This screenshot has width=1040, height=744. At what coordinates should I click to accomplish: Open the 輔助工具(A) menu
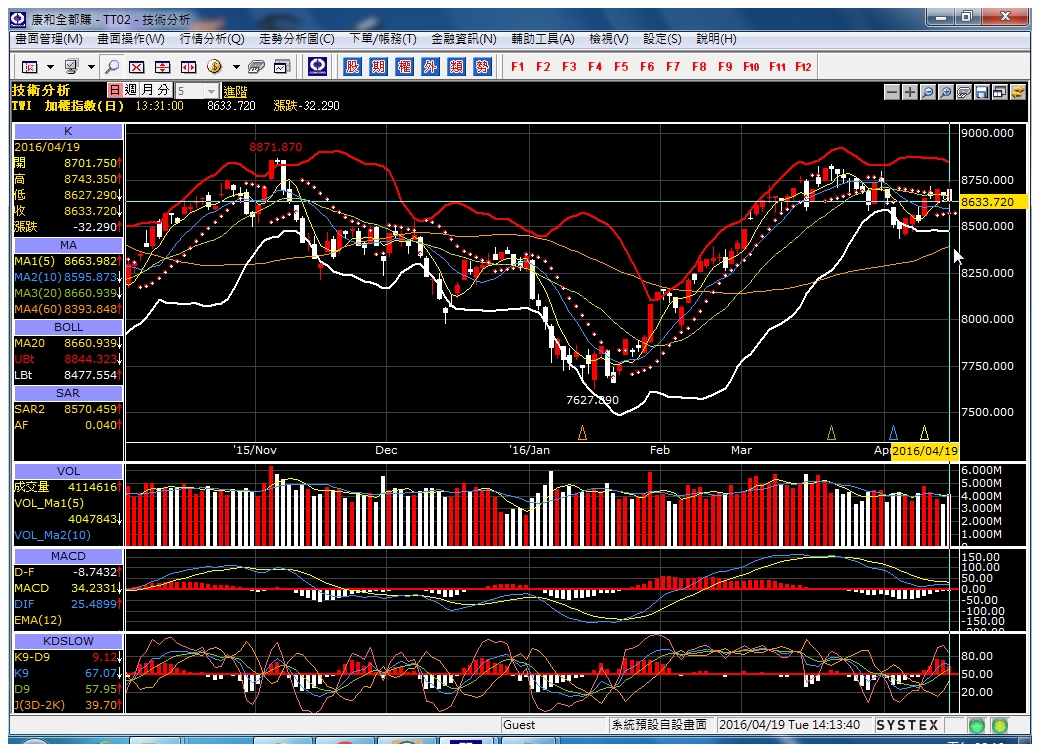coord(543,39)
